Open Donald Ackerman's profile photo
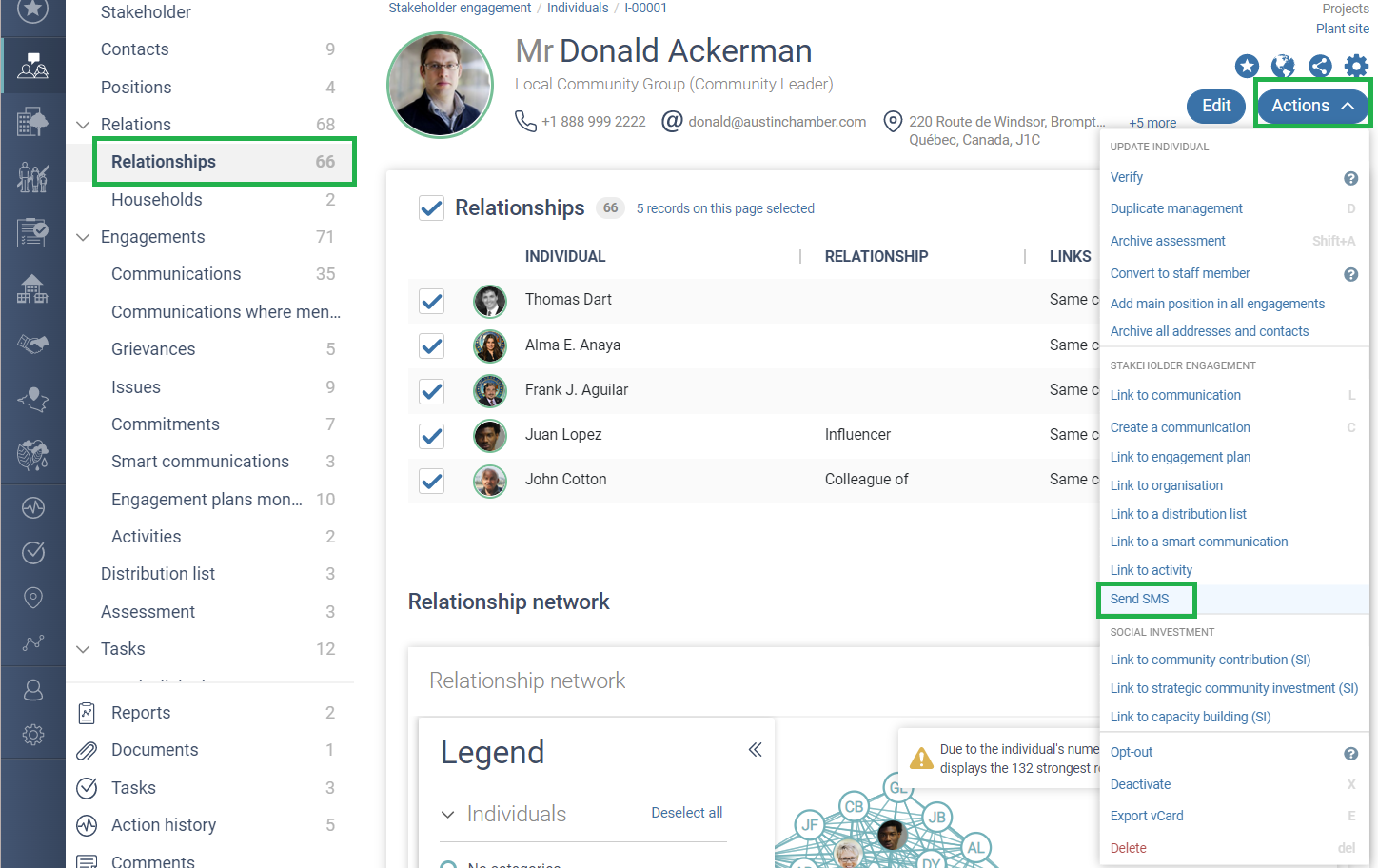The height and width of the screenshot is (868, 1378). tap(440, 86)
